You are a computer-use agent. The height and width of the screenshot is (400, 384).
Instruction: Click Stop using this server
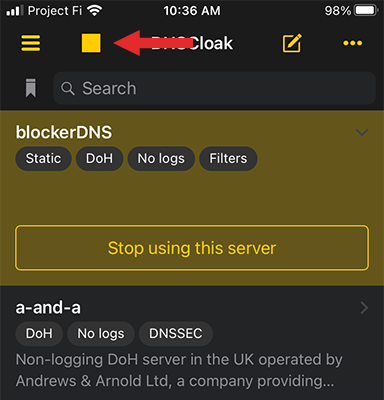192,248
